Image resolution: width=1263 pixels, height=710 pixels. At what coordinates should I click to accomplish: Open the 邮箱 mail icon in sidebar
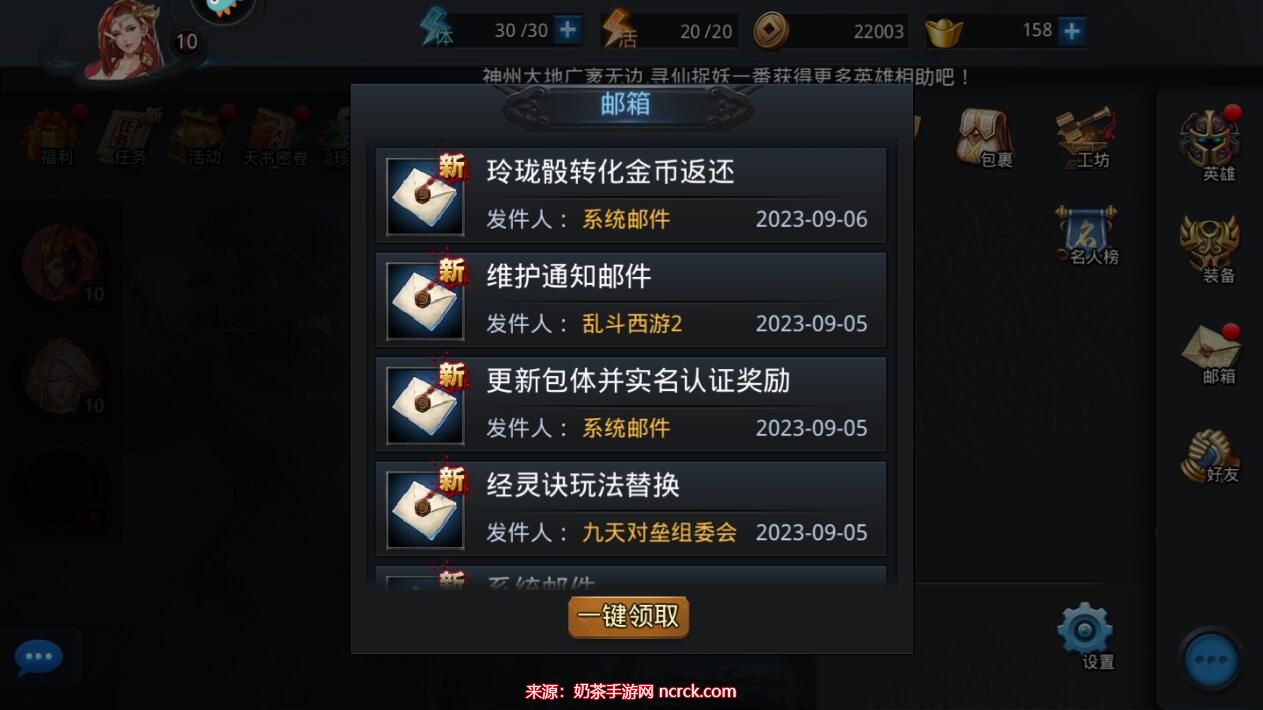1213,354
